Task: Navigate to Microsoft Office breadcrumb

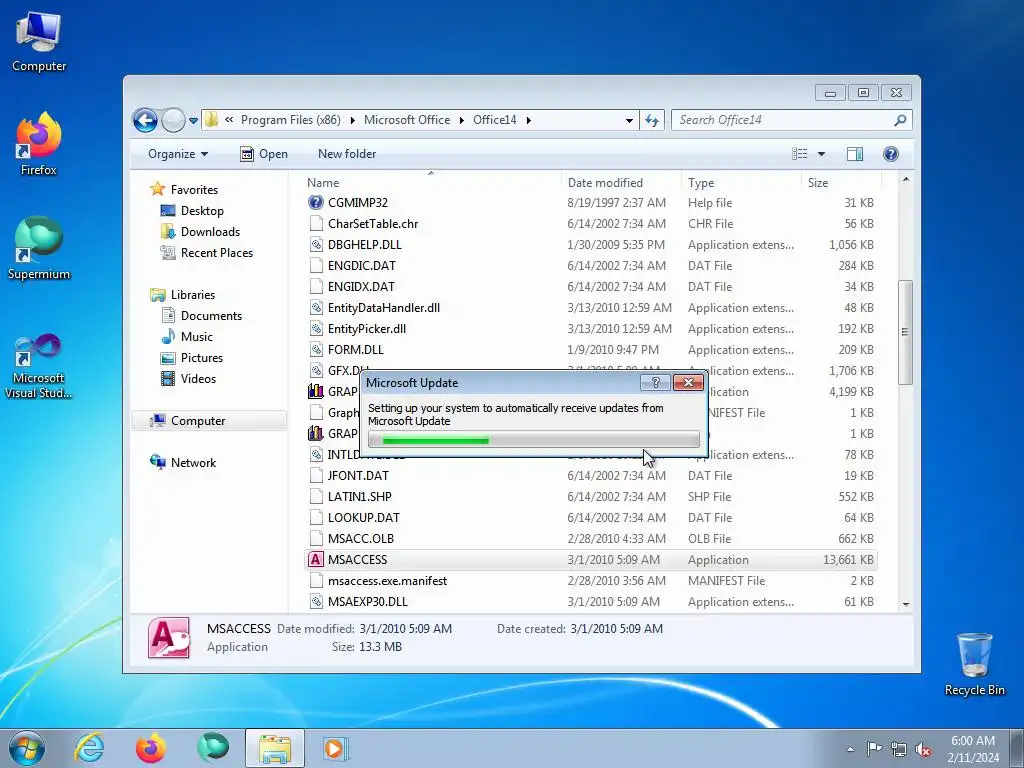Action: click(407, 120)
